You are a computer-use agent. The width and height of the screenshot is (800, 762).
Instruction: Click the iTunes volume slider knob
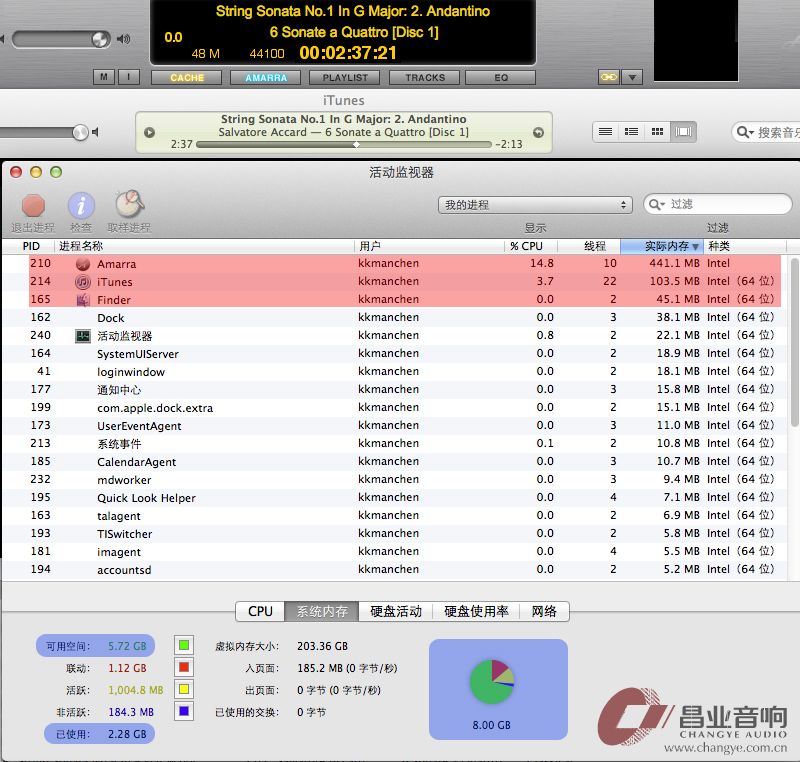80,133
